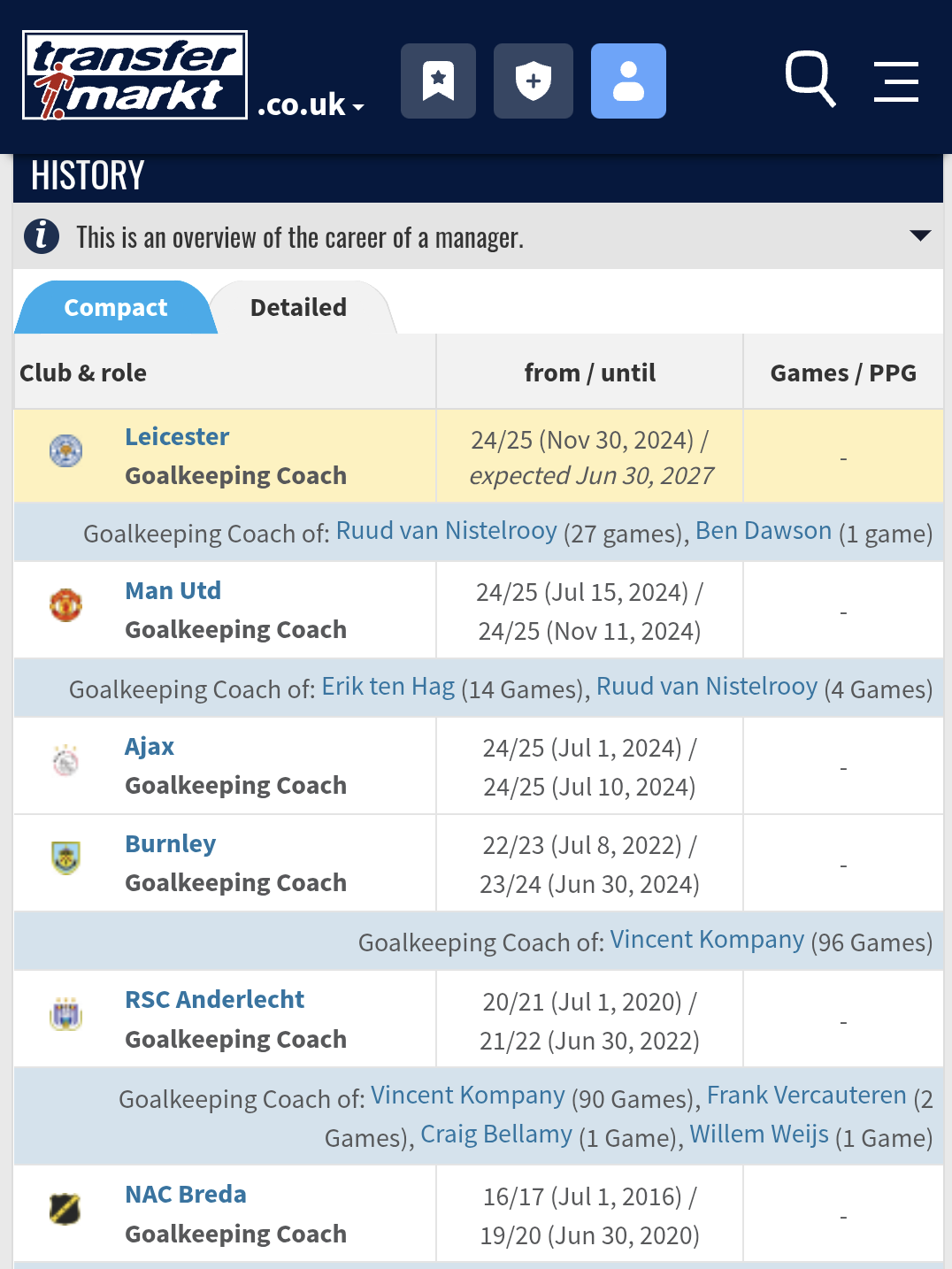Switch to the Detailed tab
This screenshot has width=952, height=1269.
pos(299,307)
